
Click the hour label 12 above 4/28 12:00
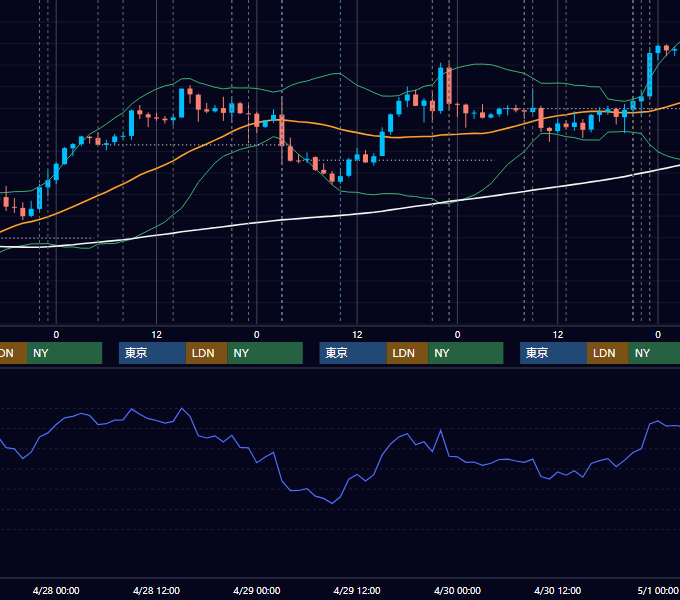pyautogui.click(x=157, y=335)
